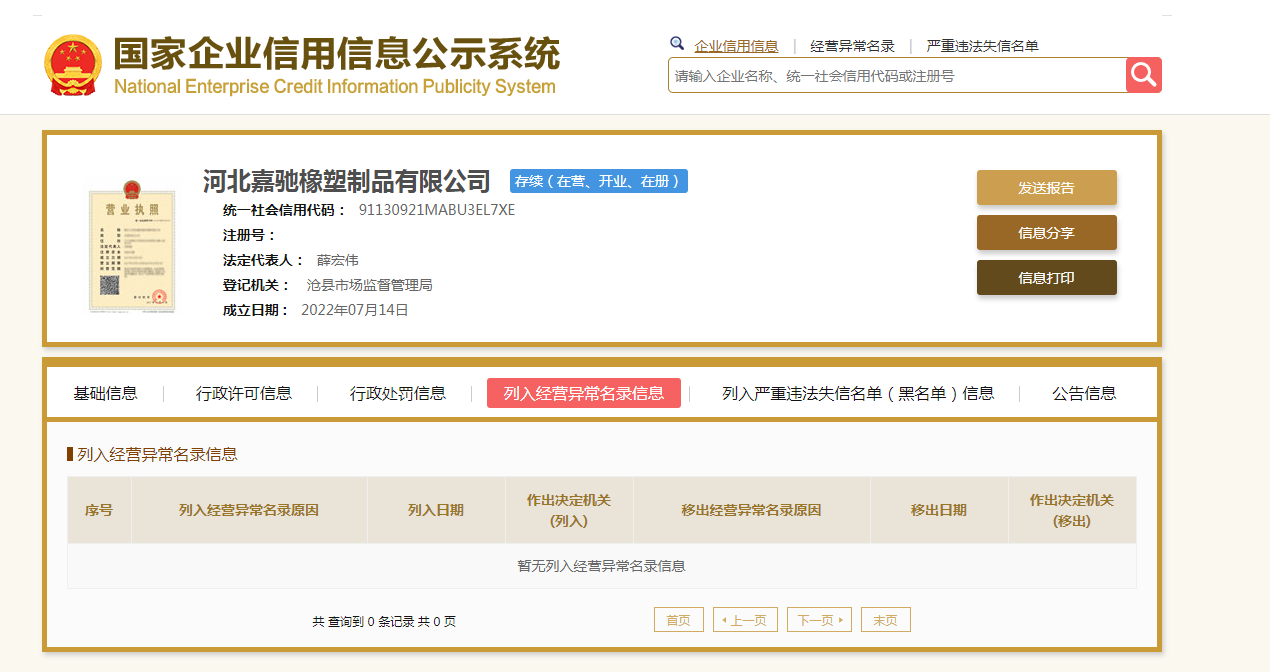Click the 暂无列入经营异常名录信息 empty row
The image size is (1270, 672).
point(602,566)
